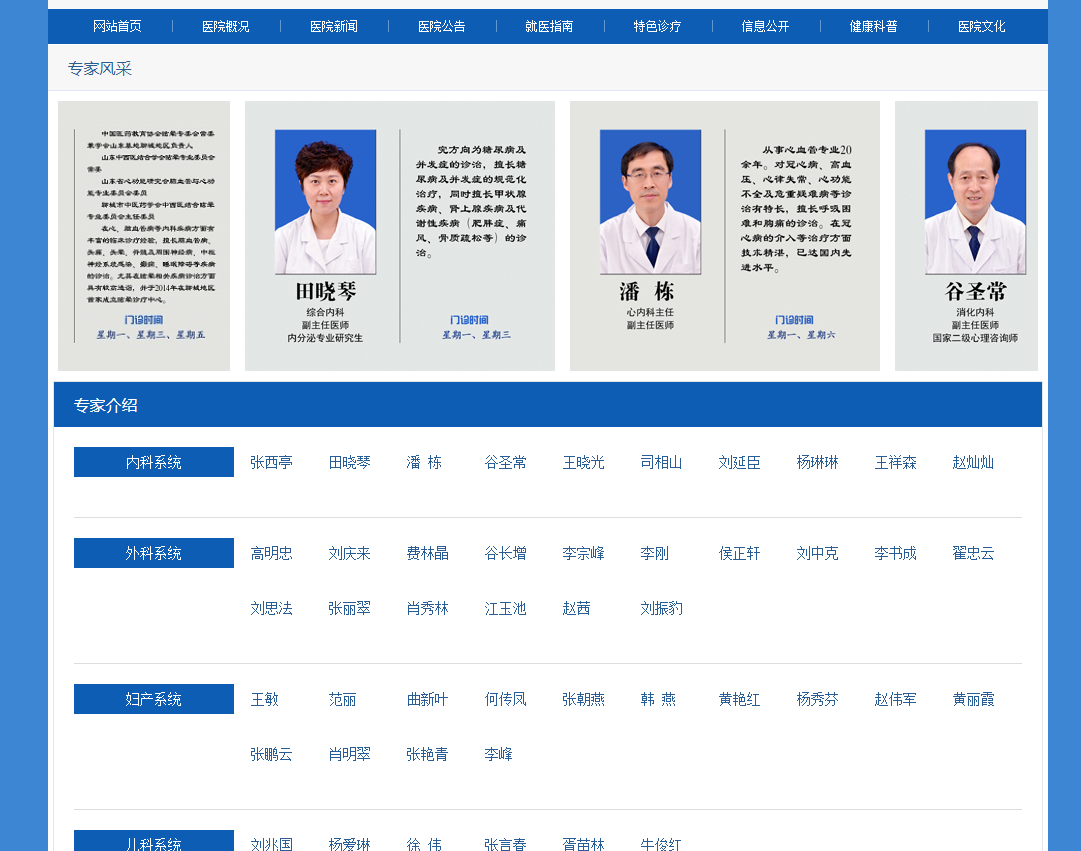Select pediatrician 牛俊红 link
Image resolution: width=1081 pixels, height=851 pixels.
pos(661,844)
